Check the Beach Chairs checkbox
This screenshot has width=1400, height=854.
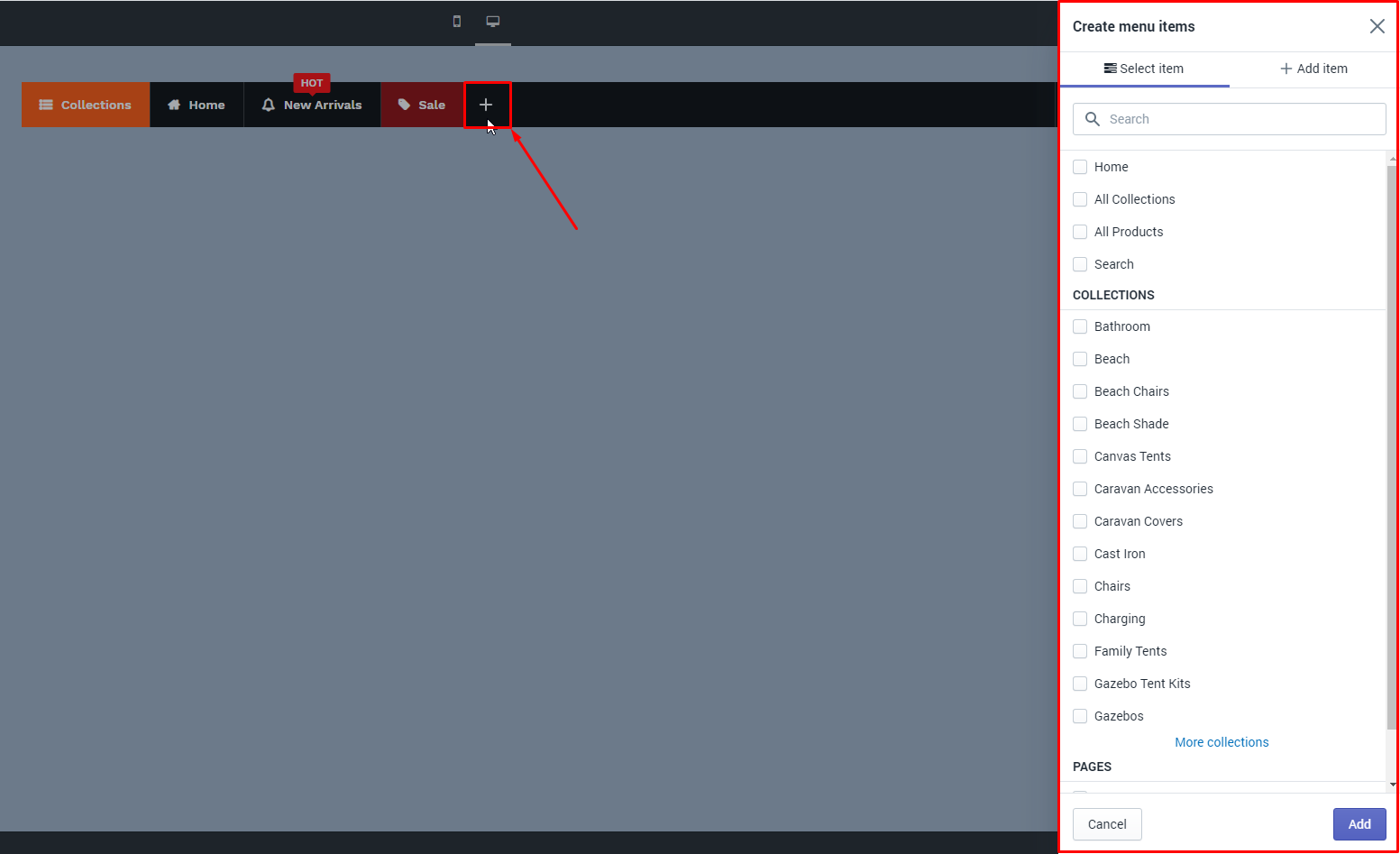(x=1080, y=391)
